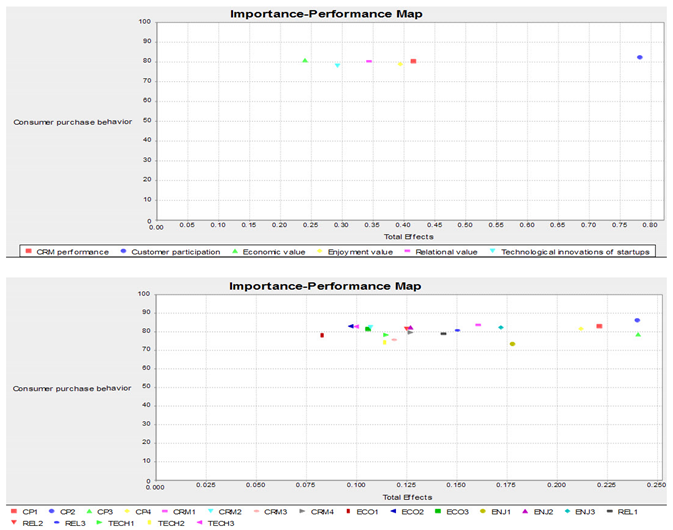Click the 'TECH2' legend label
This screenshot has width=673, height=530.
coord(171,523)
